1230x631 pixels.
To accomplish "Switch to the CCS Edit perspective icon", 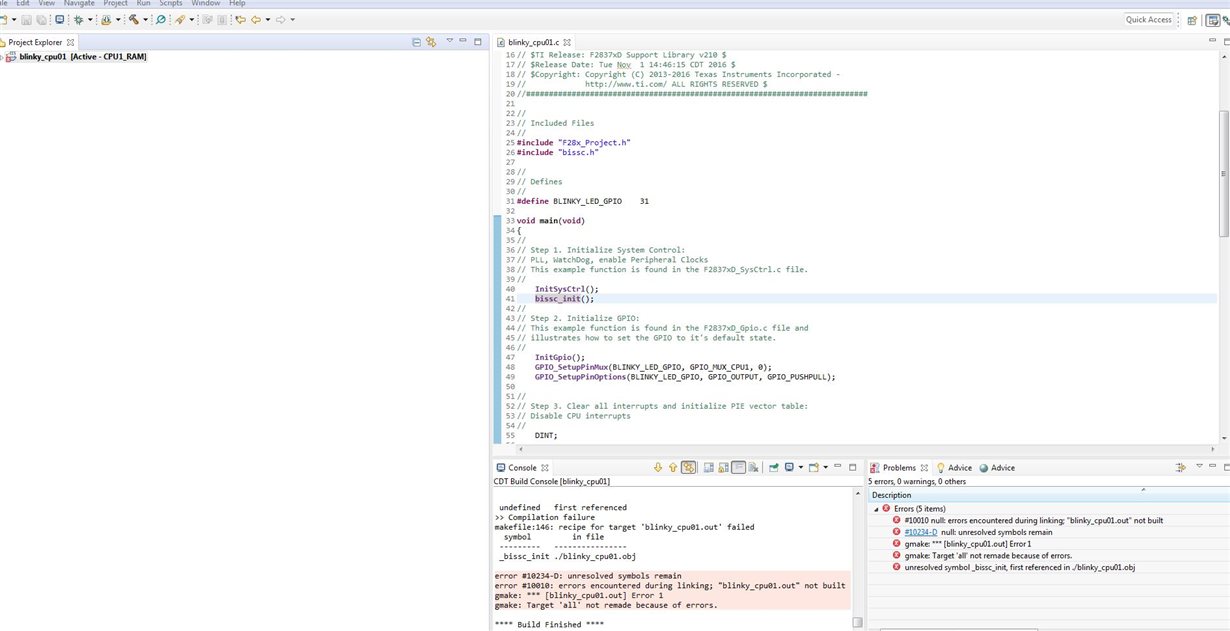I will [x=1212, y=20].
